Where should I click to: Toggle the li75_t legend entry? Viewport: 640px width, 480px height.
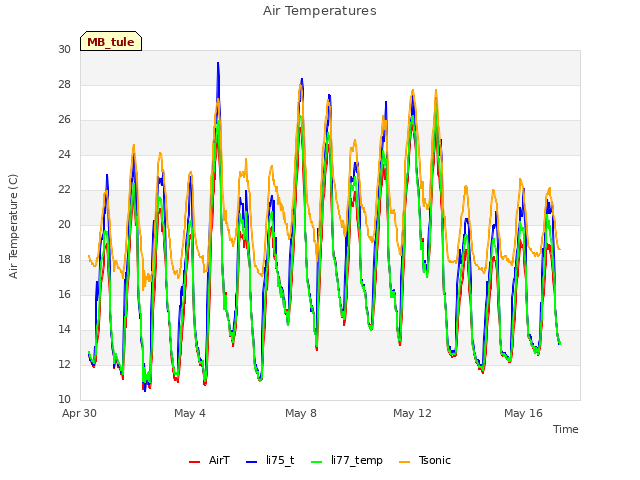pyautogui.click(x=270, y=460)
